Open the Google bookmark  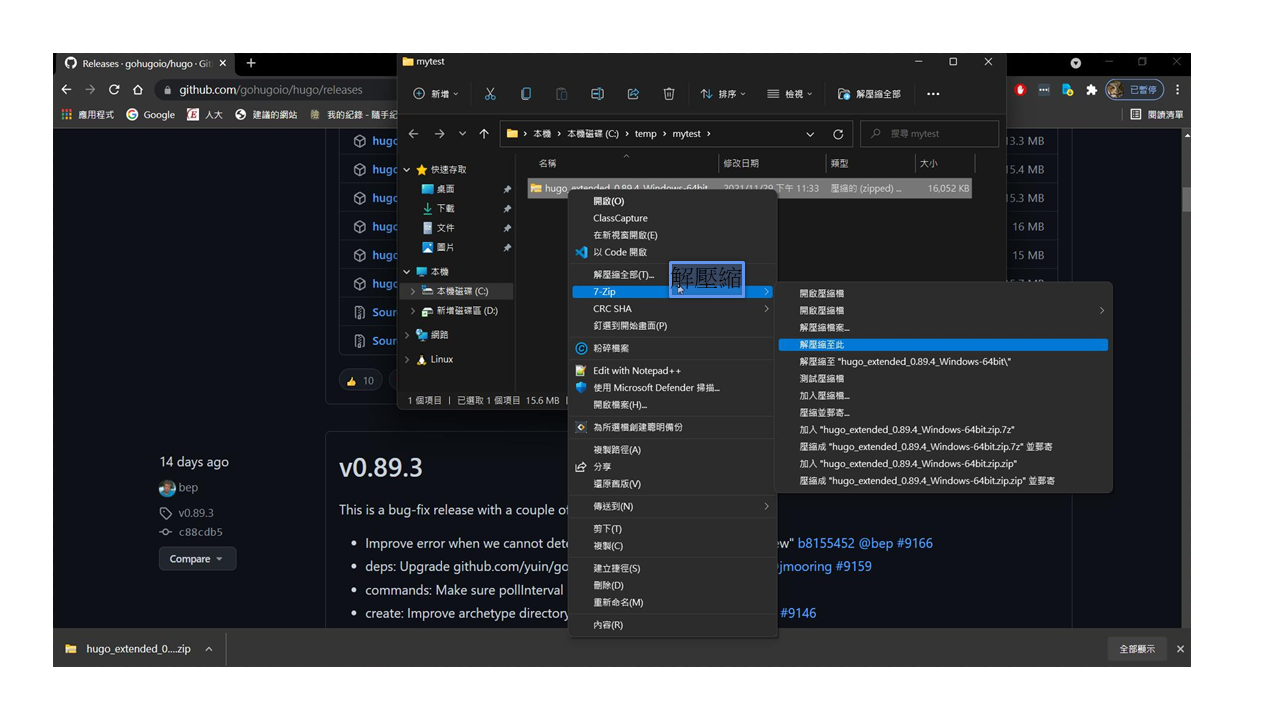tap(150, 115)
